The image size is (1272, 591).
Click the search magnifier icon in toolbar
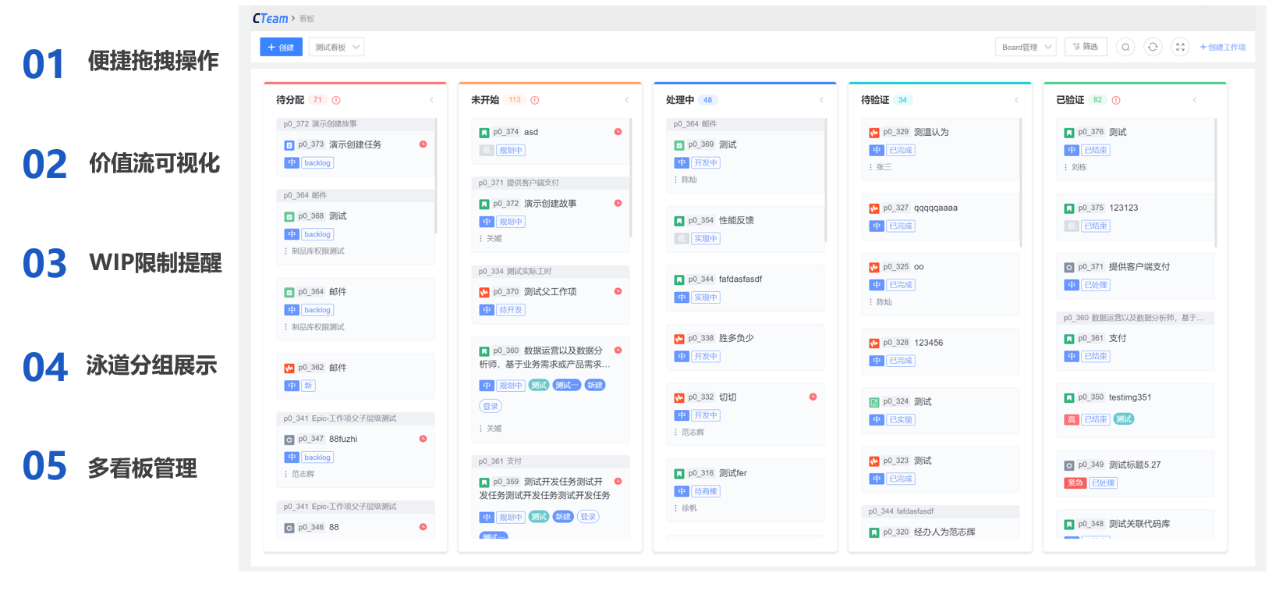[x=1125, y=47]
